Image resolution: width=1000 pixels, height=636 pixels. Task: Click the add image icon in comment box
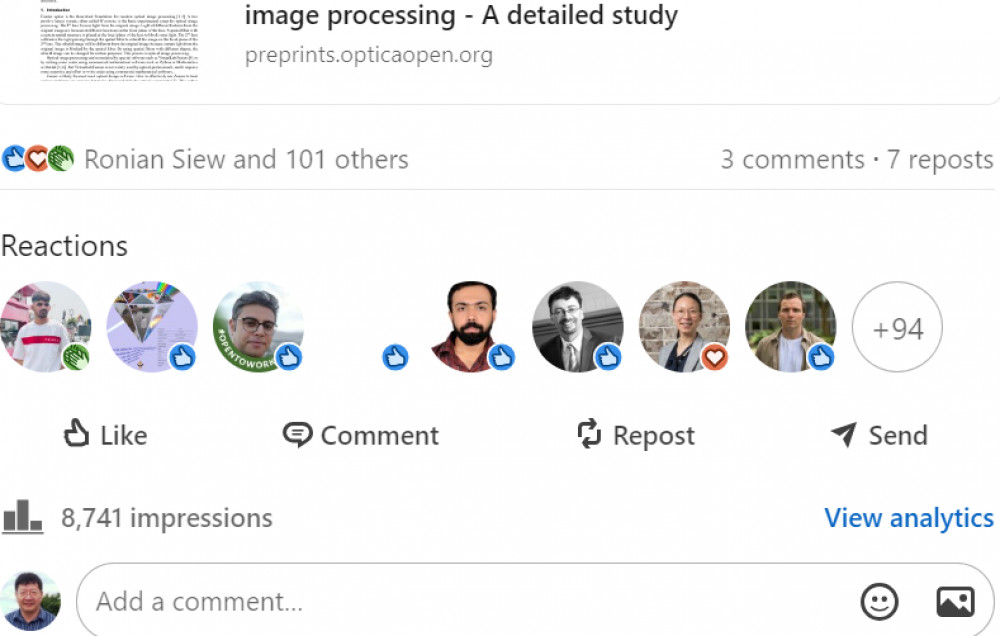955,602
